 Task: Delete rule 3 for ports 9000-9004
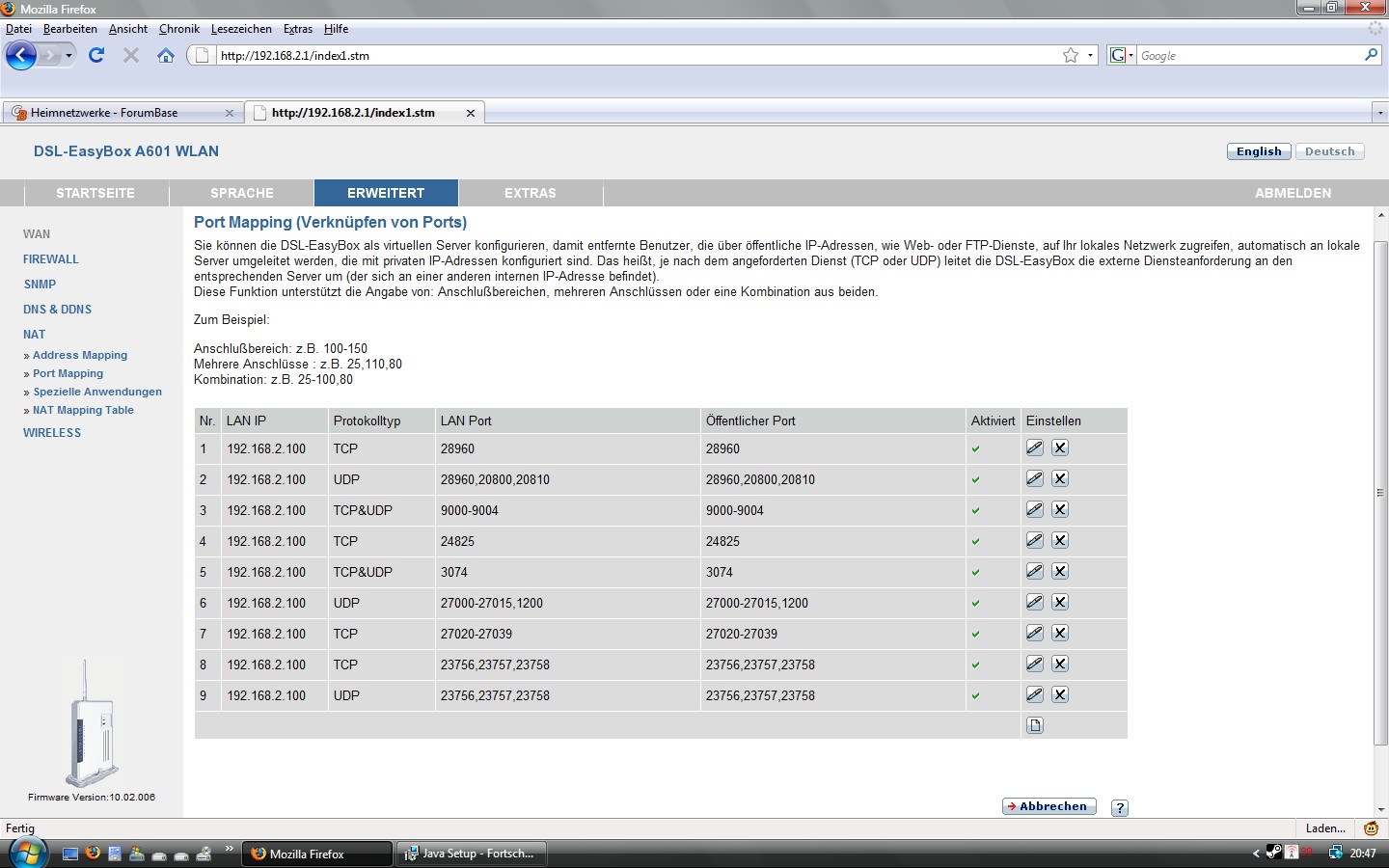pyautogui.click(x=1060, y=509)
